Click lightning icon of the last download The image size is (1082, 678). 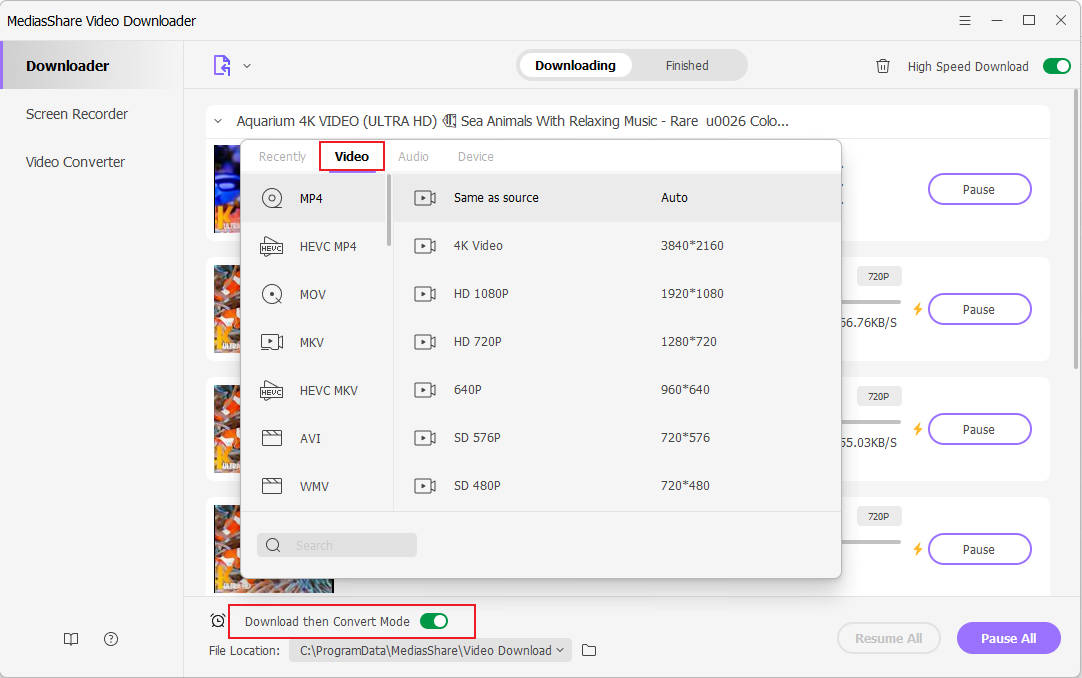918,549
